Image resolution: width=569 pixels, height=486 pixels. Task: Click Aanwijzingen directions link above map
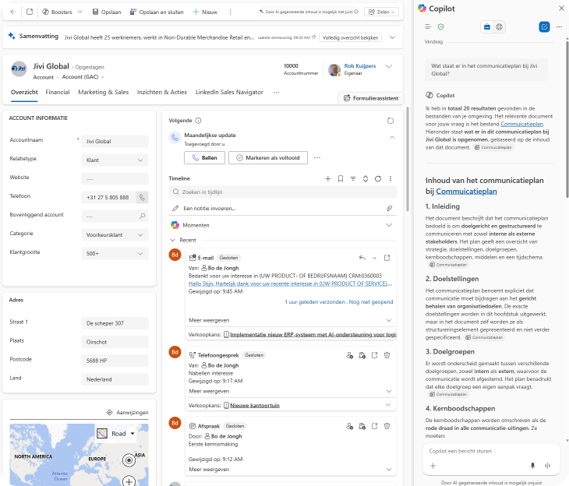coord(127,412)
